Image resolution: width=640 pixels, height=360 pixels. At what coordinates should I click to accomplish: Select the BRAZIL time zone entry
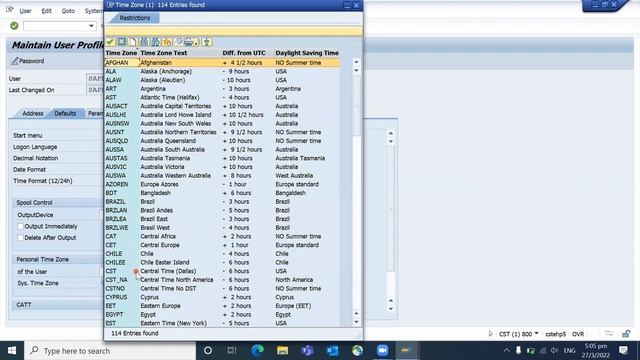[222, 202]
